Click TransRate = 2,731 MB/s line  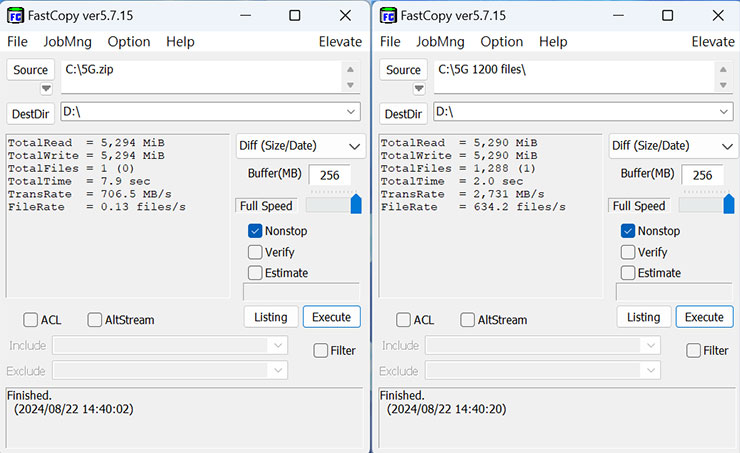click(462, 194)
